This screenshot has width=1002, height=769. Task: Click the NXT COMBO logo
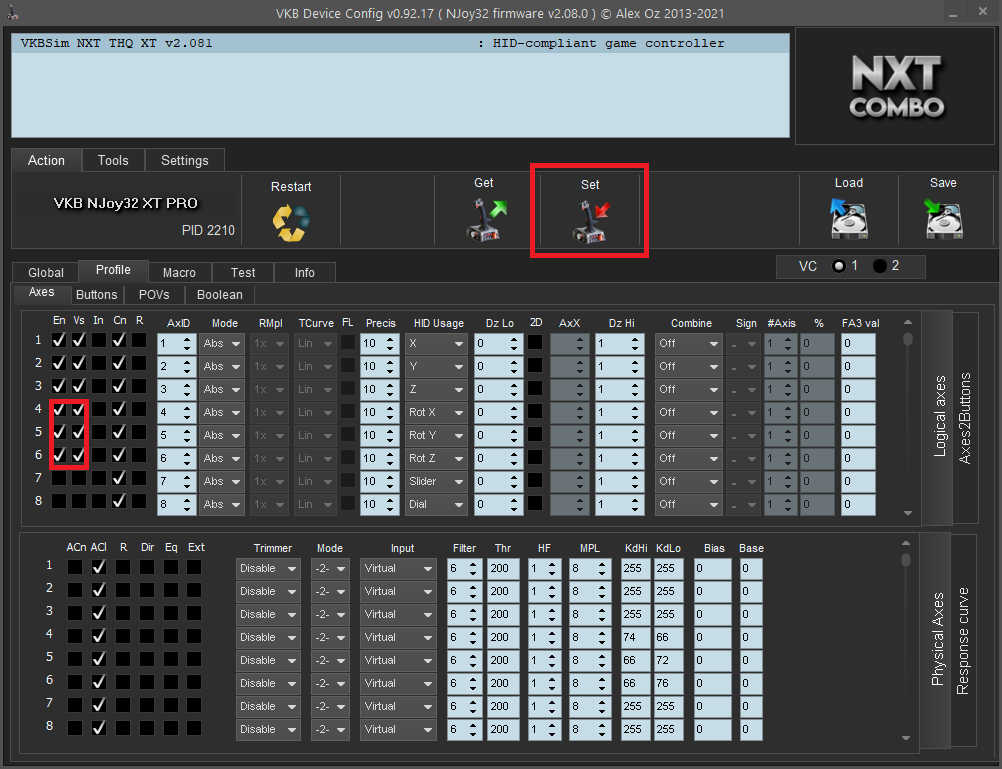(897, 86)
